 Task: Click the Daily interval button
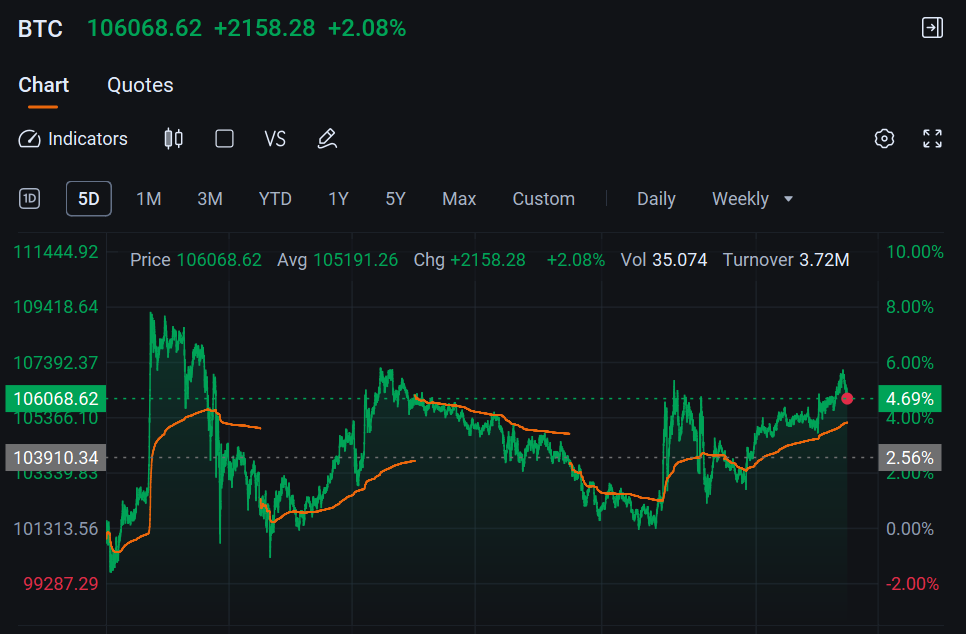coord(656,199)
